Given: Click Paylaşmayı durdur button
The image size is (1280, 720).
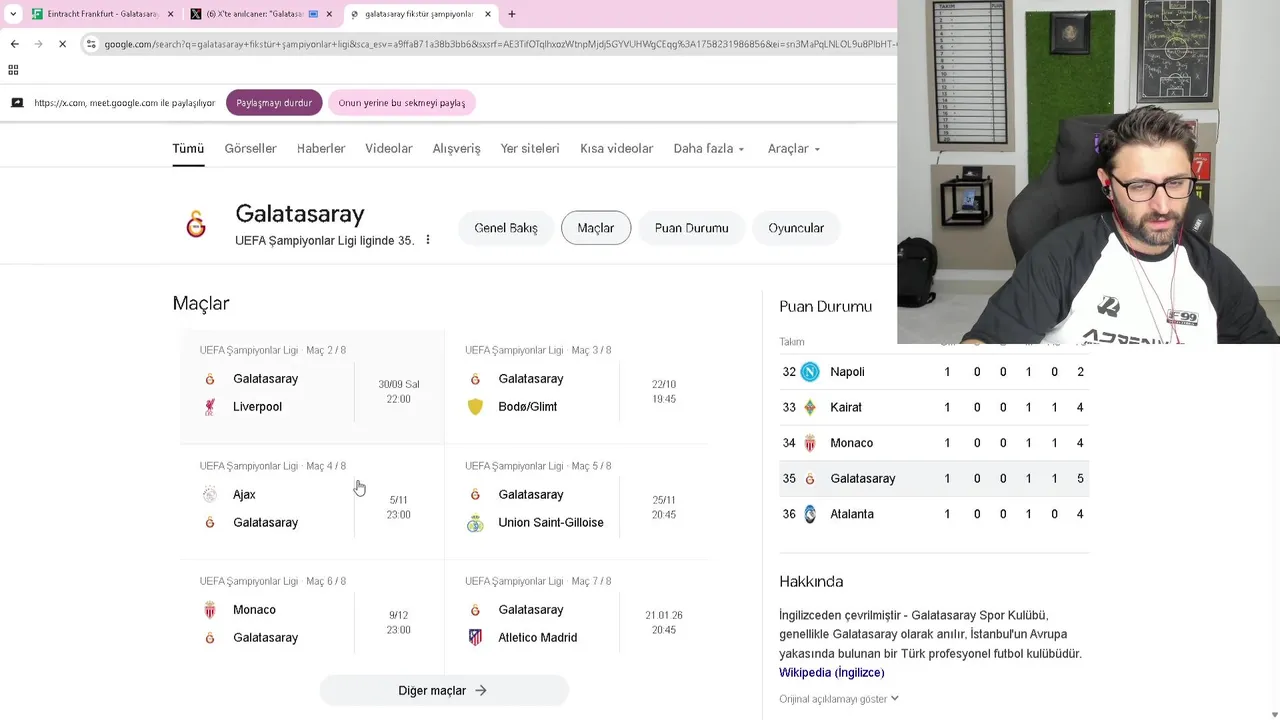Looking at the screenshot, I should (x=274, y=103).
